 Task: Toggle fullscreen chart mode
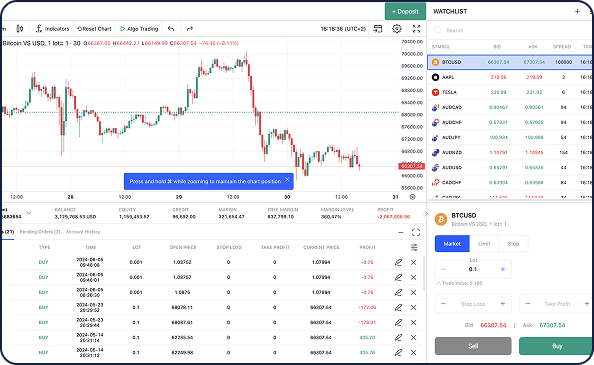[x=416, y=29]
